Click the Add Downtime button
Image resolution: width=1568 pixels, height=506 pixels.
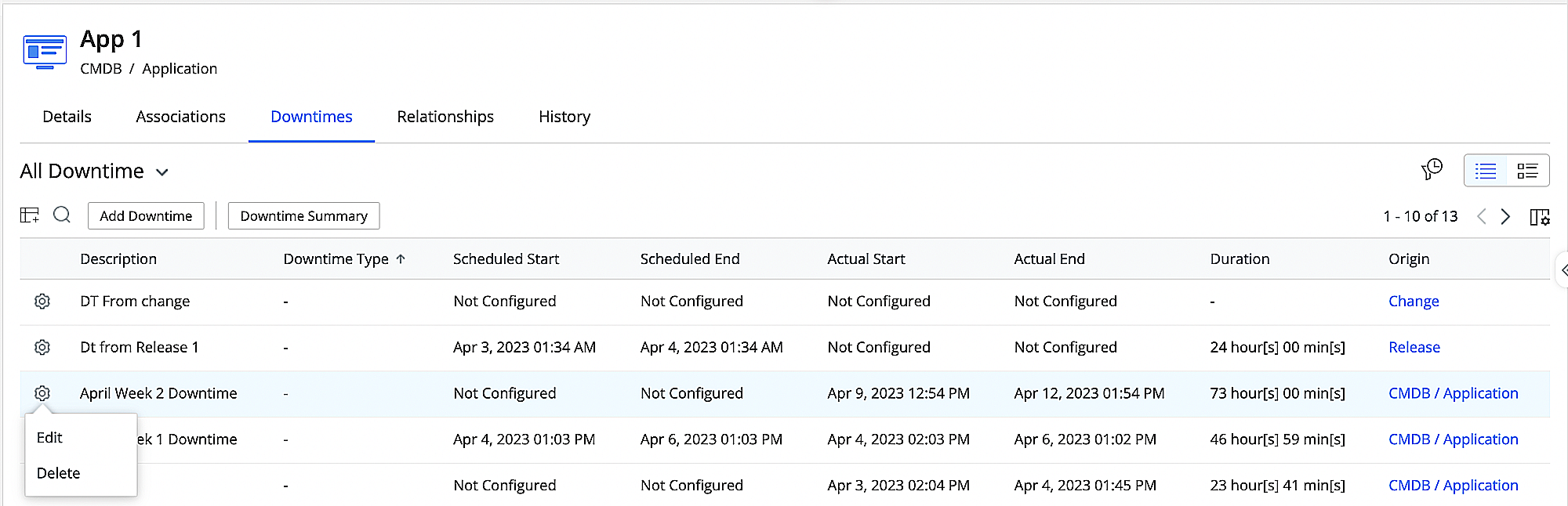[x=146, y=216]
